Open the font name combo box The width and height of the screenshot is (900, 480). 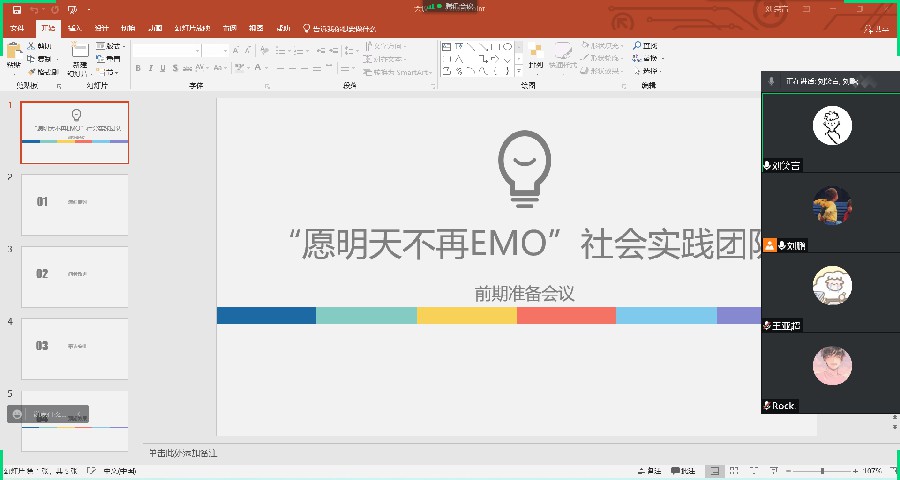point(166,51)
